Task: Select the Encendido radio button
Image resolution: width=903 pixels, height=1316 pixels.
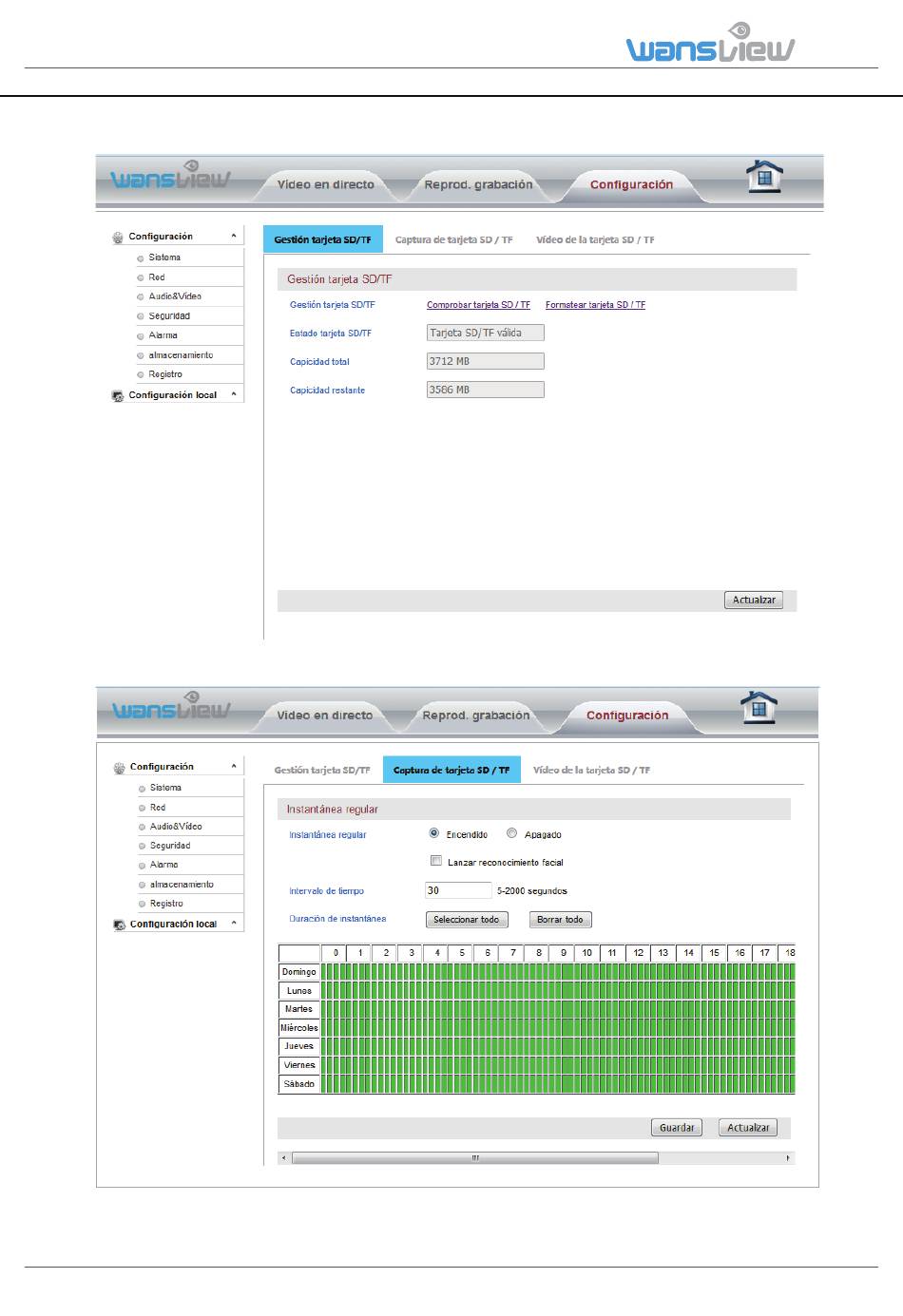Action: (434, 833)
